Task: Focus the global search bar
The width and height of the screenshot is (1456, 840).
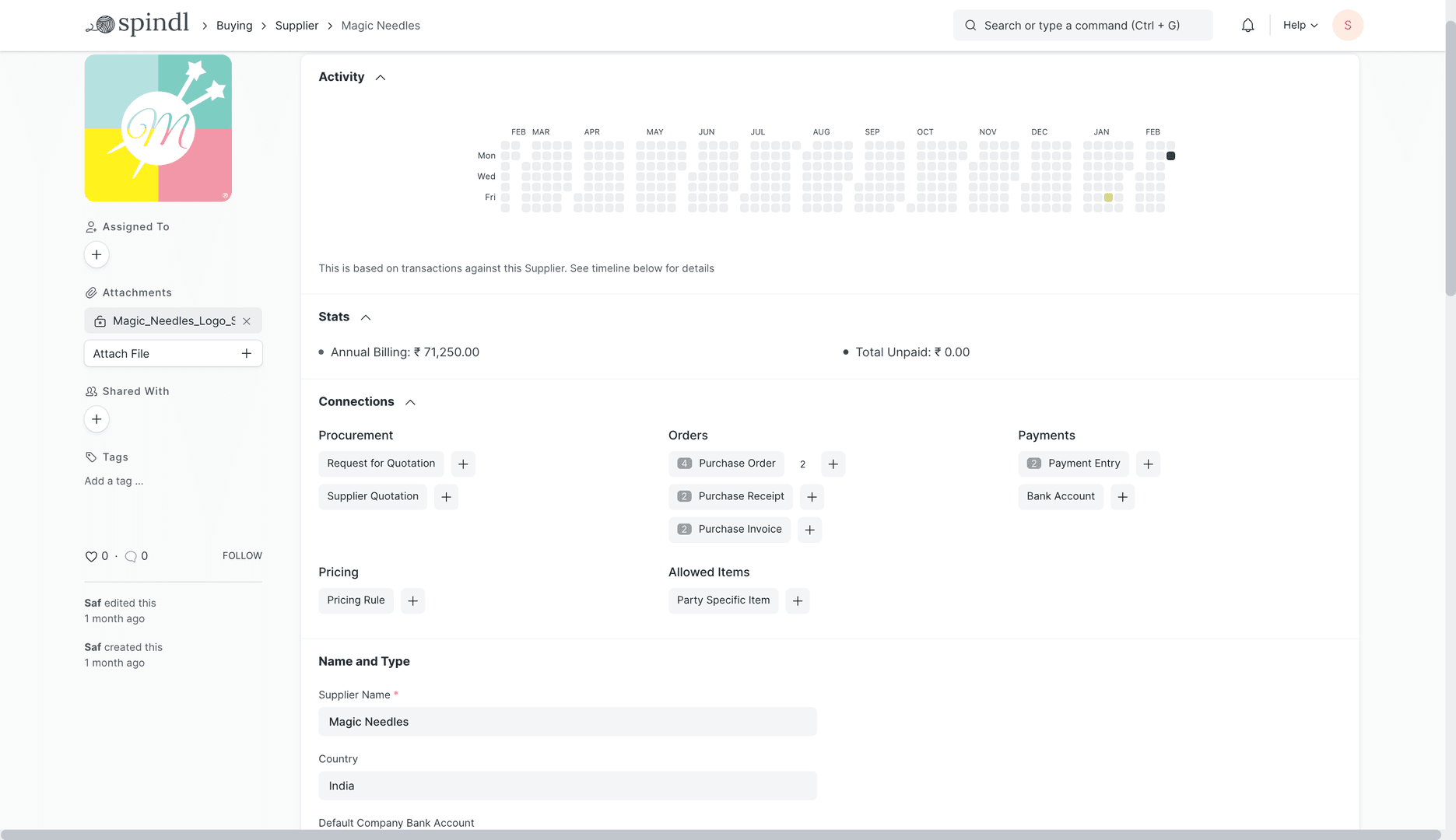Action: click(x=1082, y=25)
